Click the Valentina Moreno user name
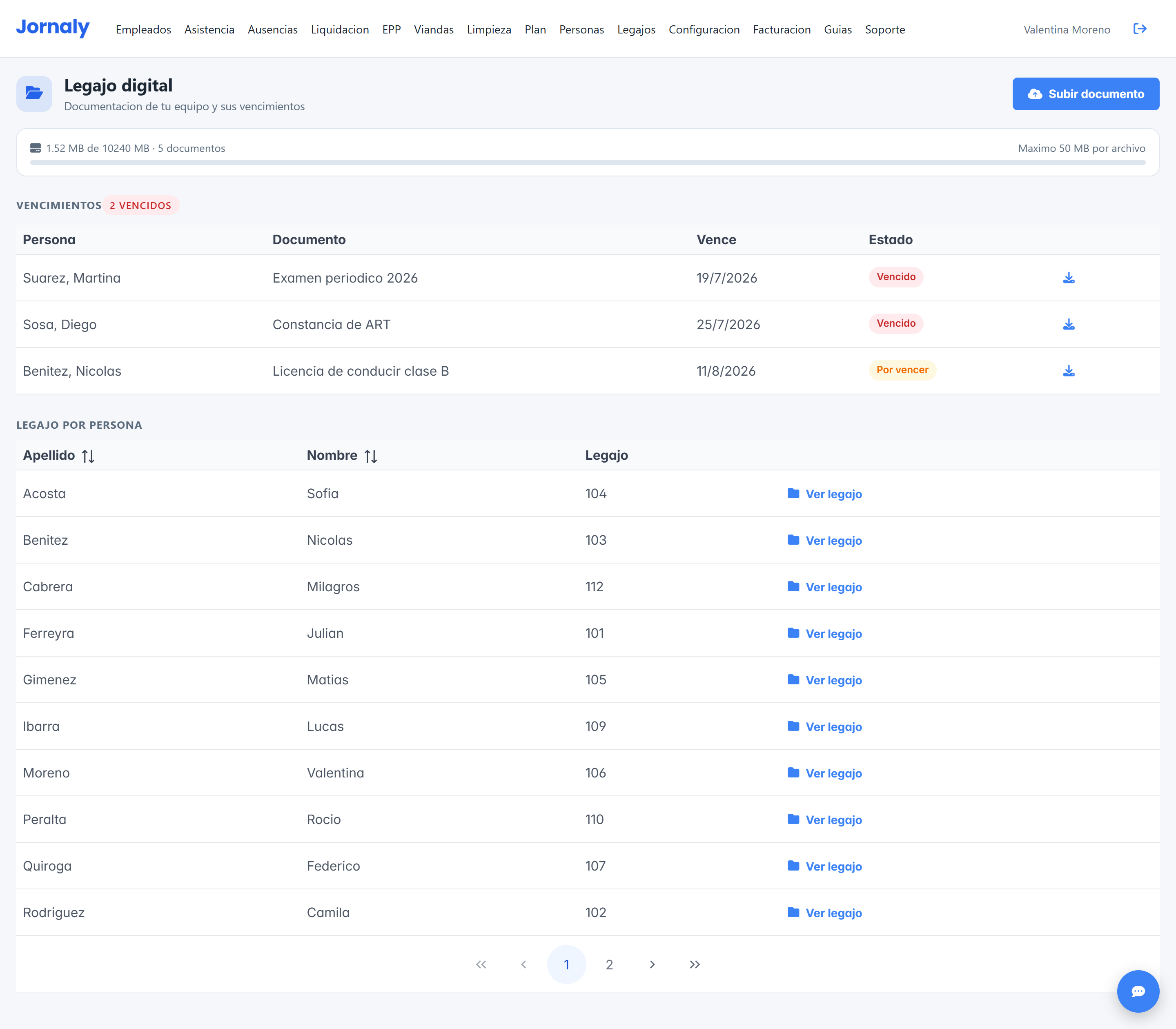 tap(1067, 29)
